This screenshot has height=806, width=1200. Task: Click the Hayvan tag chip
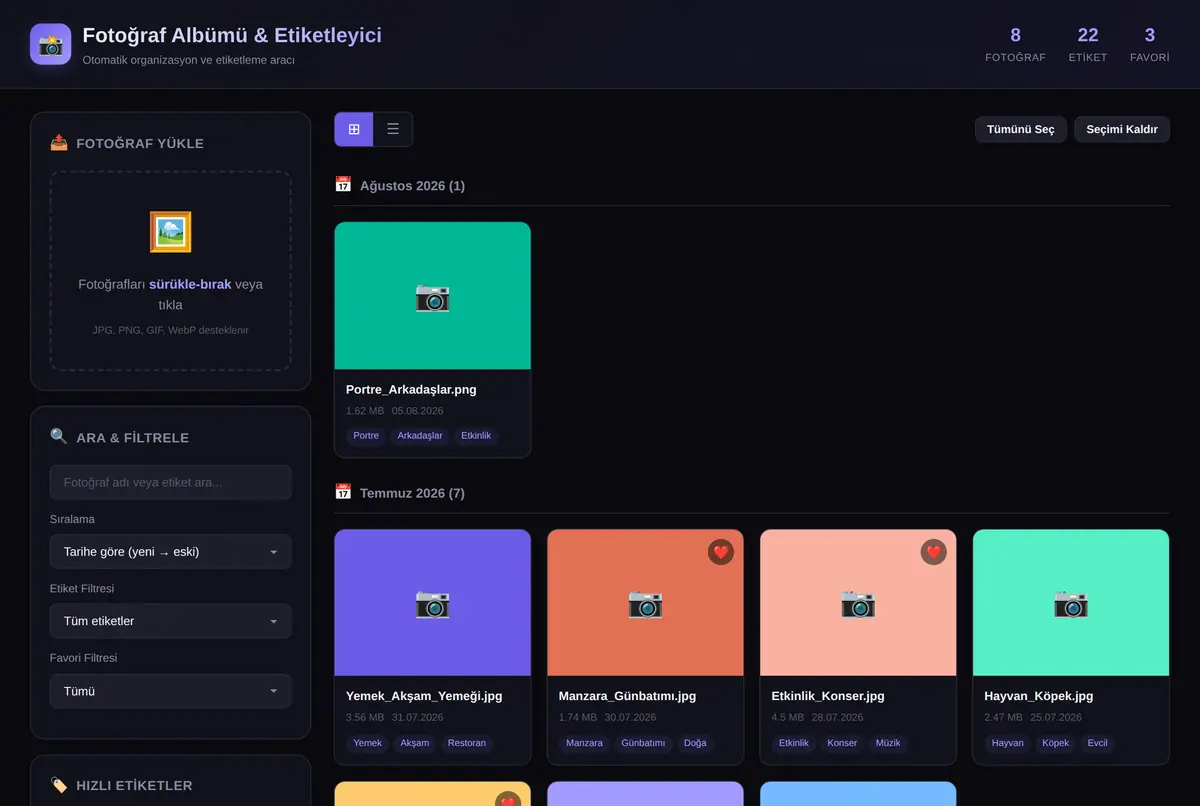click(x=1008, y=743)
